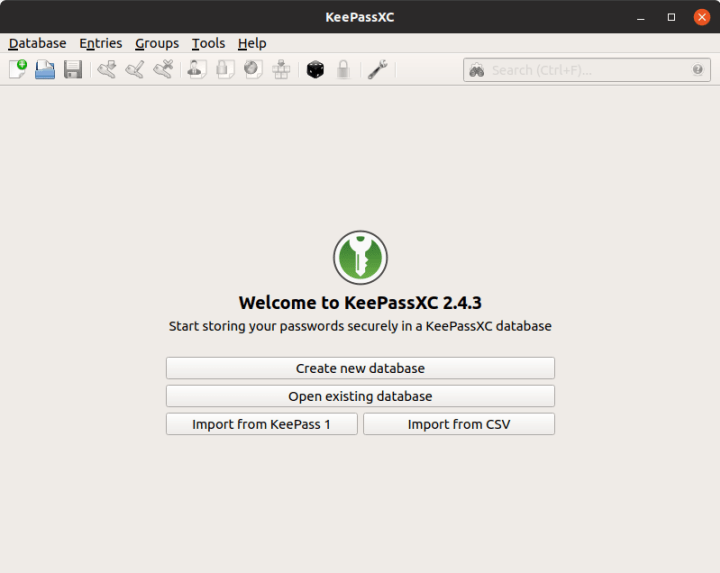Click Open existing database button
This screenshot has width=720, height=573.
click(x=360, y=396)
